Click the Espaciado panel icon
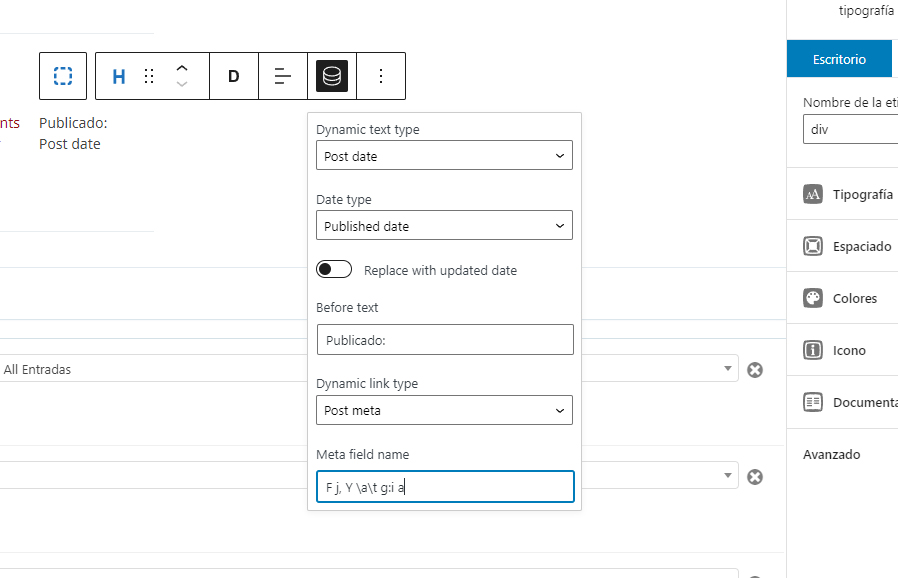Image resolution: width=898 pixels, height=578 pixels. click(x=813, y=246)
